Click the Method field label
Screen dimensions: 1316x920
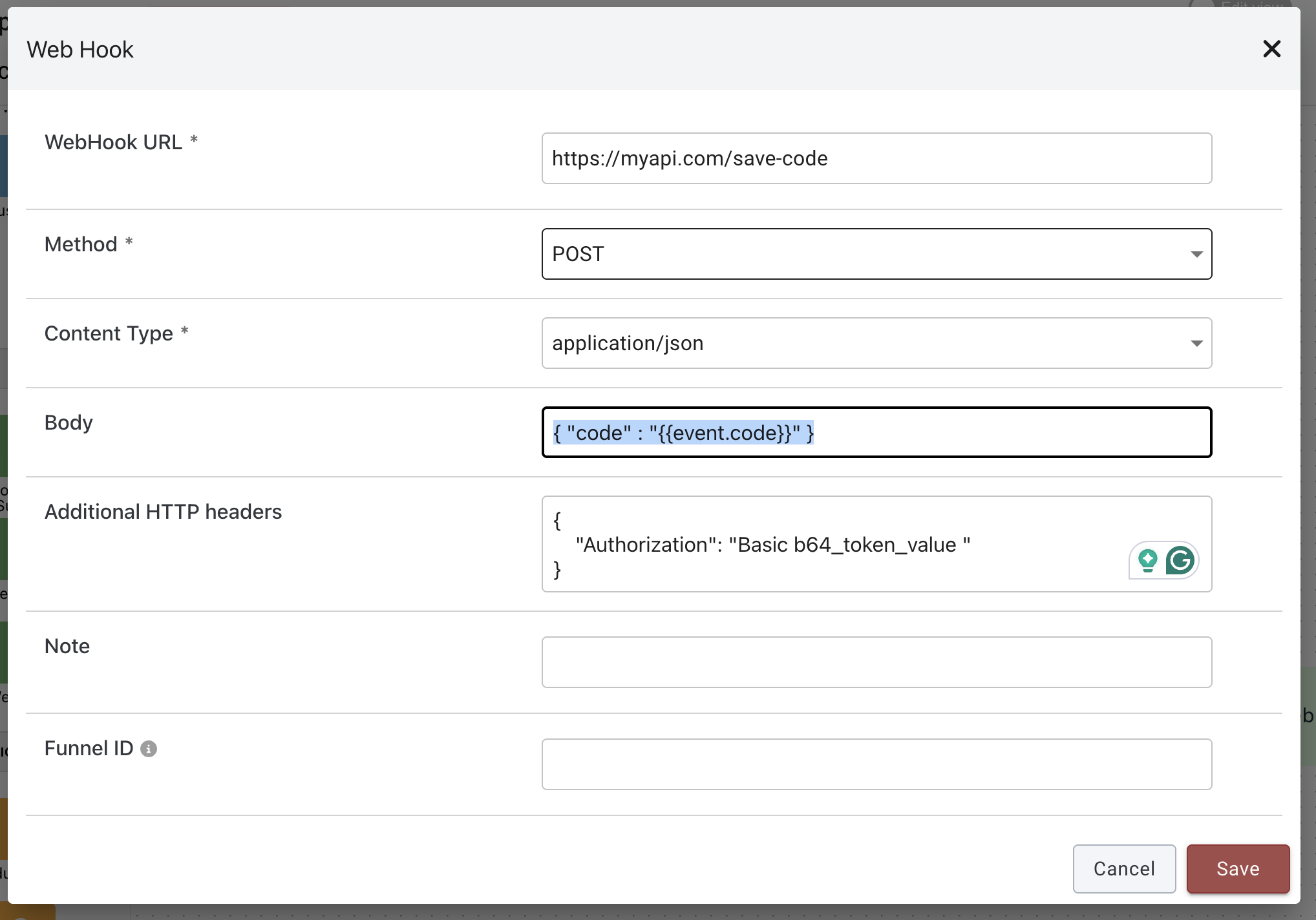[81, 244]
